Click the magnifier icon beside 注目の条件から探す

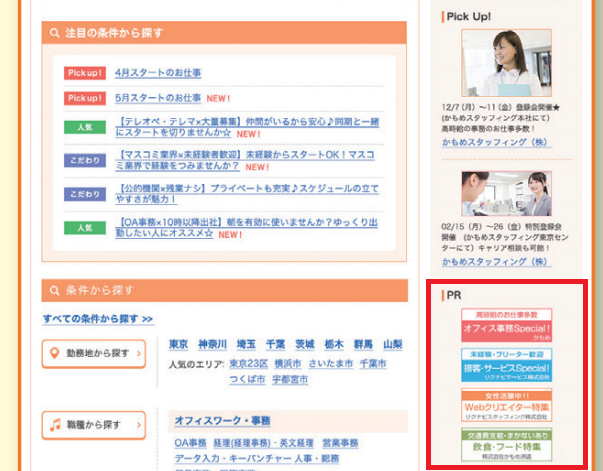[53, 34]
